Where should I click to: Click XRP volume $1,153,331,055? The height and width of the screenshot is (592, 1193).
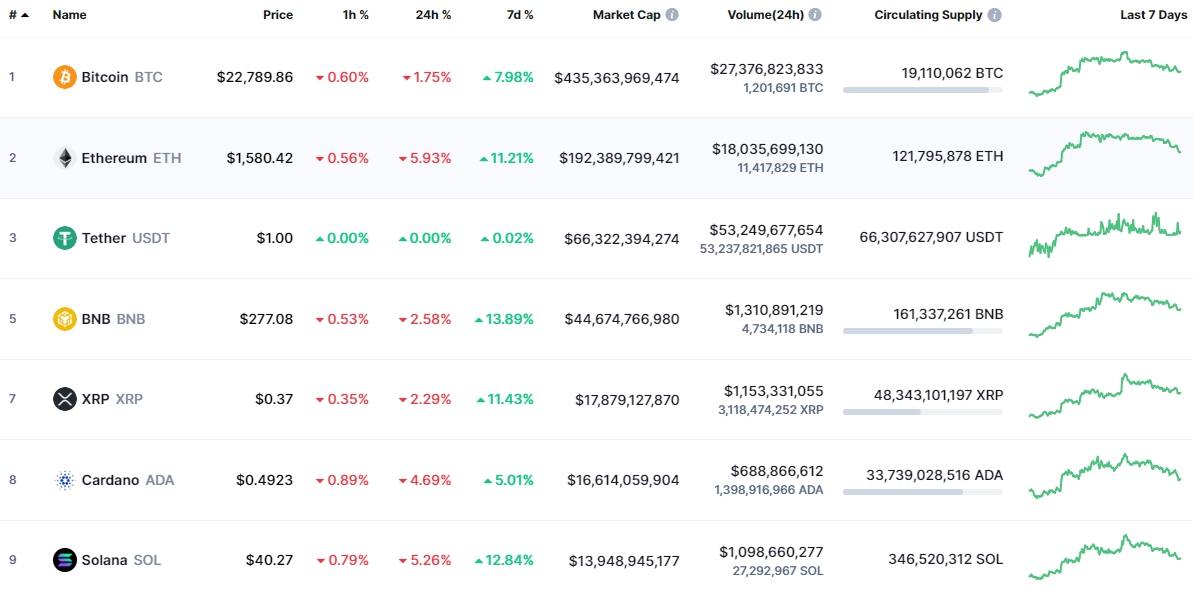click(774, 391)
